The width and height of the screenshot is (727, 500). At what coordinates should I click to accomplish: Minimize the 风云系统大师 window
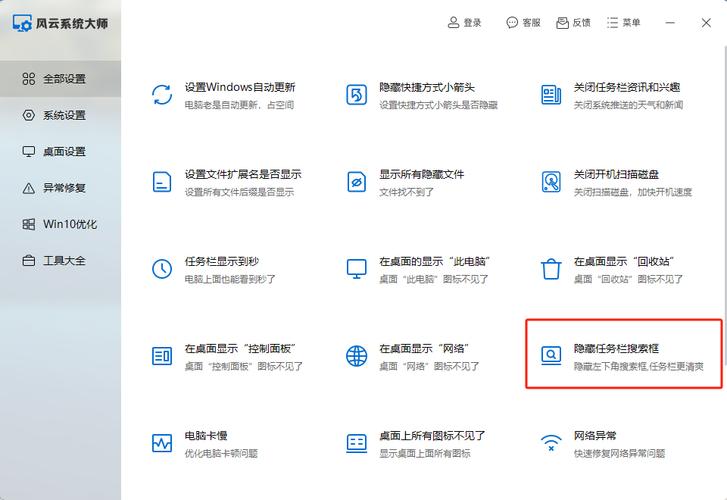pyautogui.click(x=670, y=22)
